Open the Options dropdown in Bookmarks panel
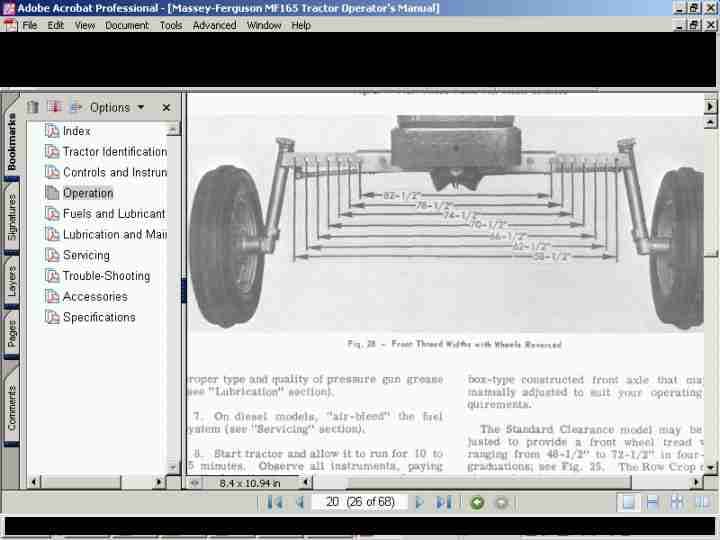The height and width of the screenshot is (540, 720). click(117, 107)
